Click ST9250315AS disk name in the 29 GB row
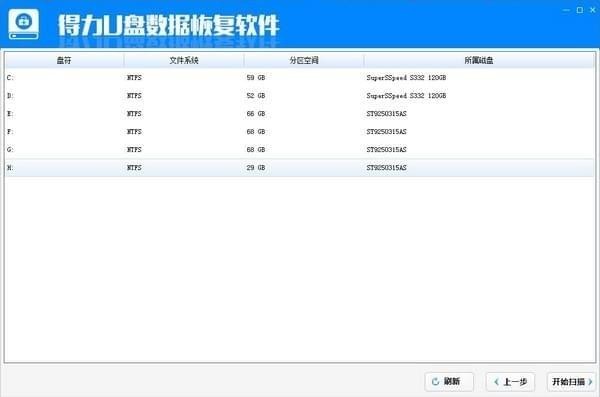The width and height of the screenshot is (600, 397). (x=386, y=168)
